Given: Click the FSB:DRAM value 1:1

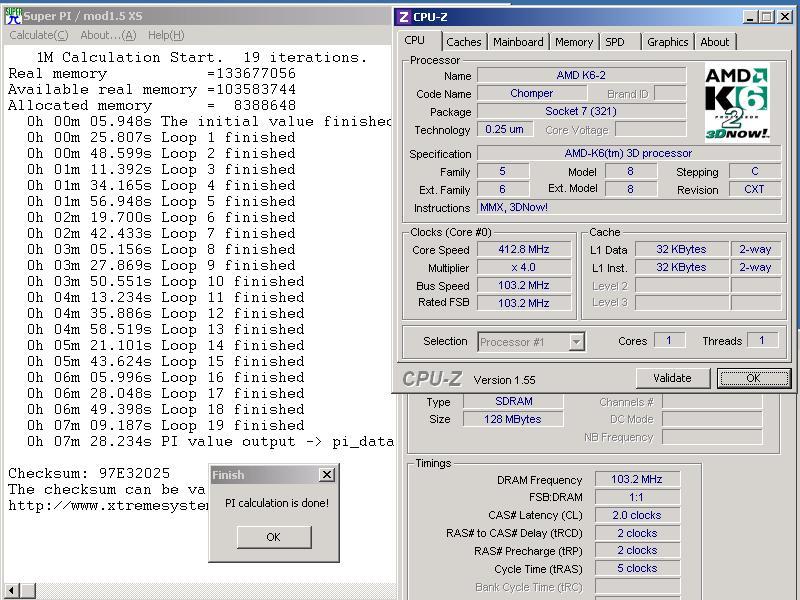Looking at the screenshot, I should (637, 497).
